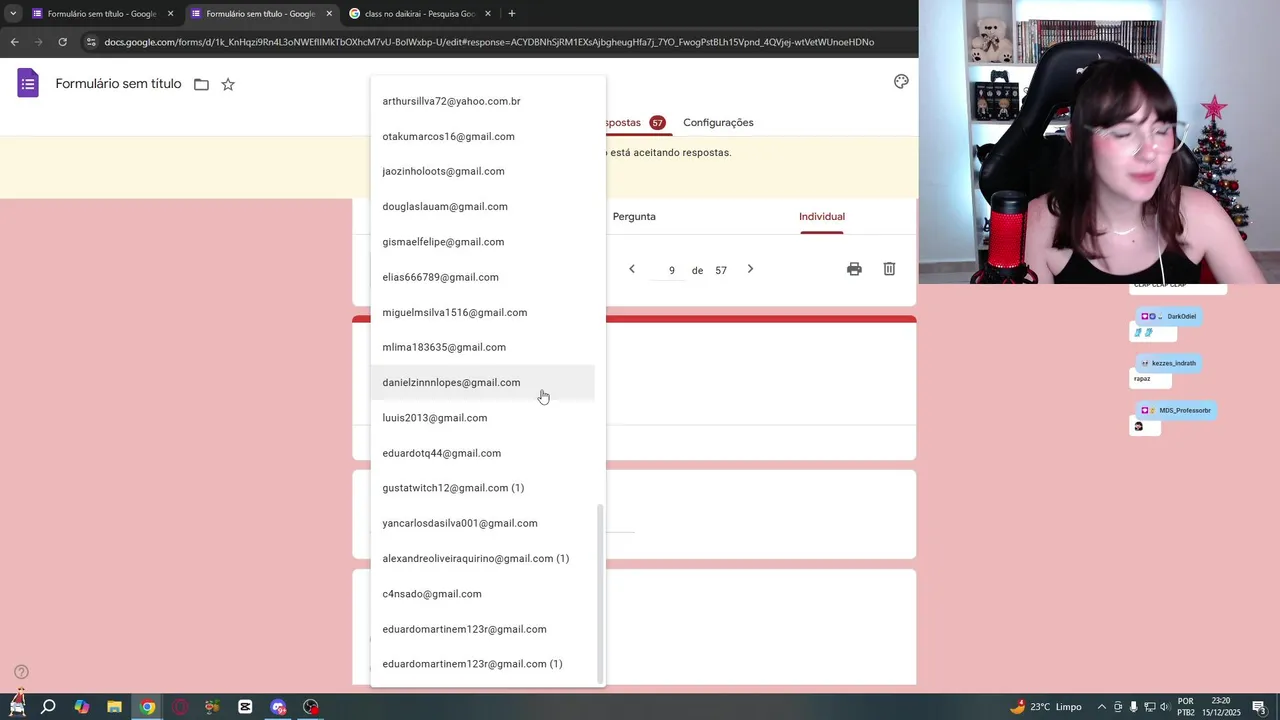The height and width of the screenshot is (720, 1280).
Task: View site information icon in address bar
Action: 91,42
